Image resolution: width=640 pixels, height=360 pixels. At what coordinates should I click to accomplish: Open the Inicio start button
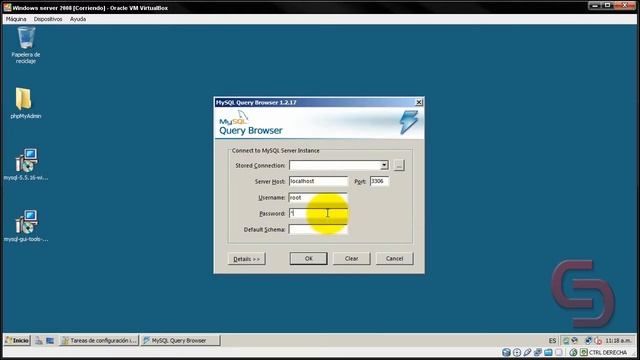[x=17, y=340]
